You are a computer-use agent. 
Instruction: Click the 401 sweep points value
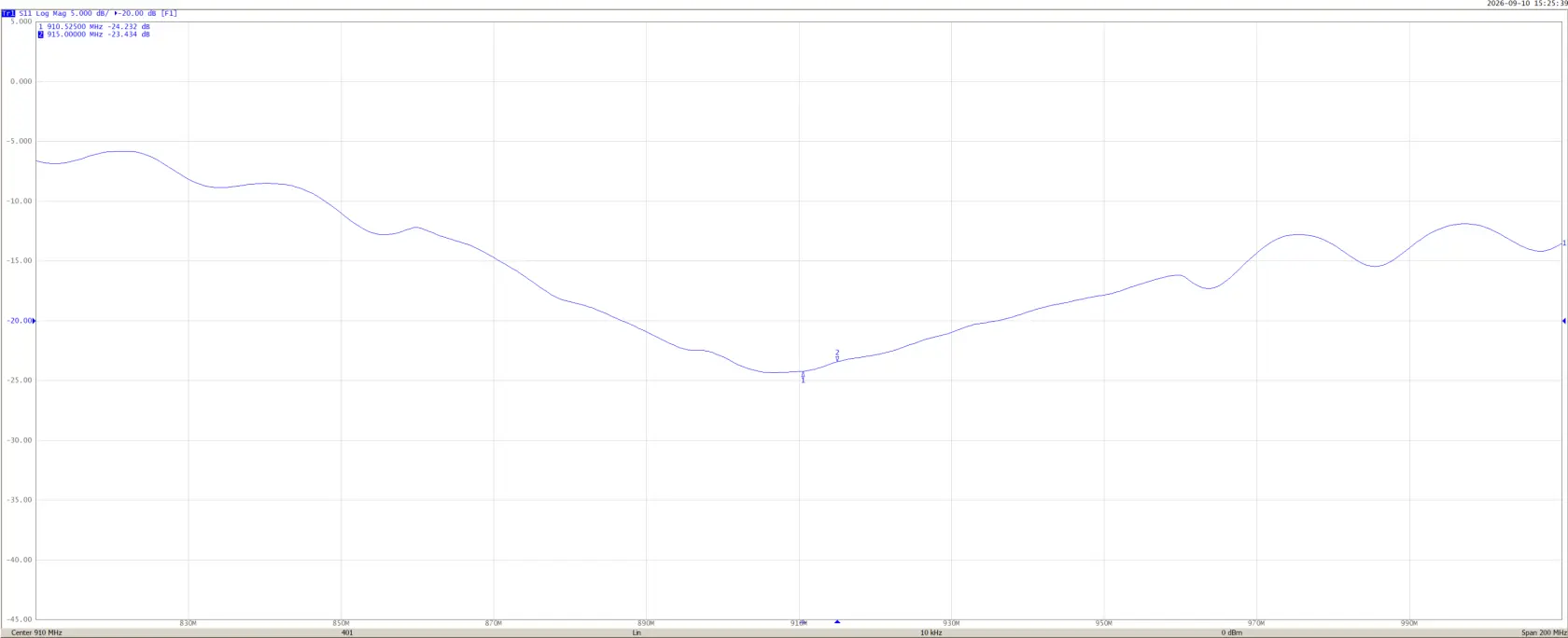click(347, 633)
